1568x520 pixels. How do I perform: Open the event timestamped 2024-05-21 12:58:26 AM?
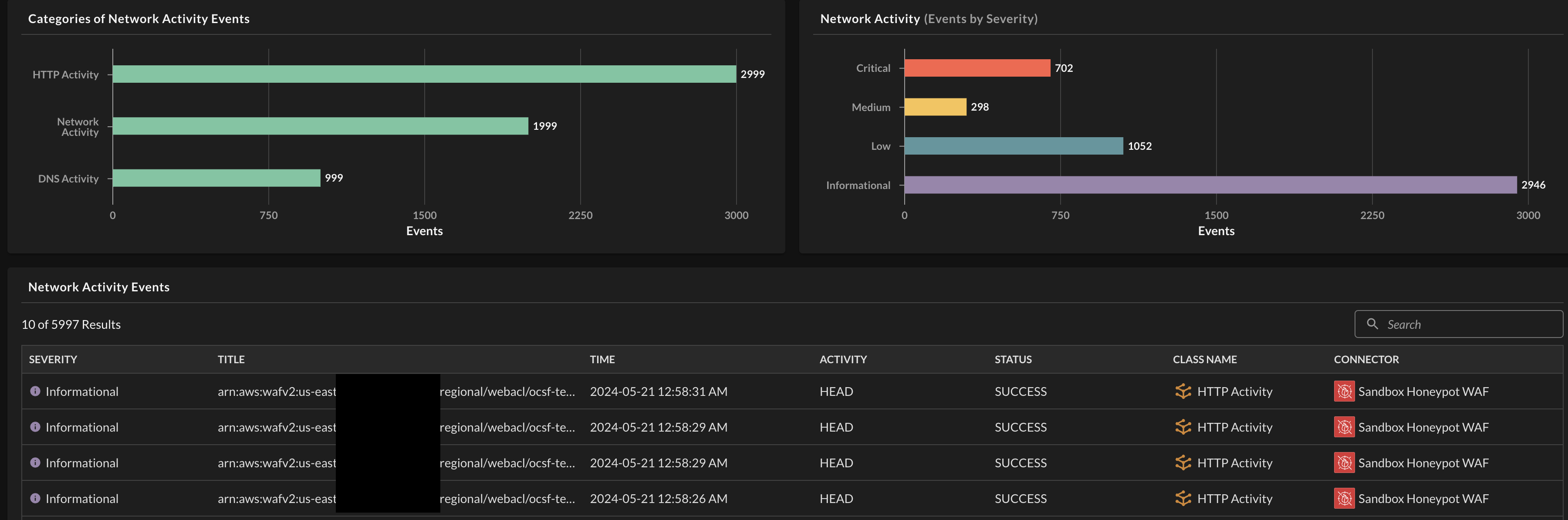[x=659, y=499]
